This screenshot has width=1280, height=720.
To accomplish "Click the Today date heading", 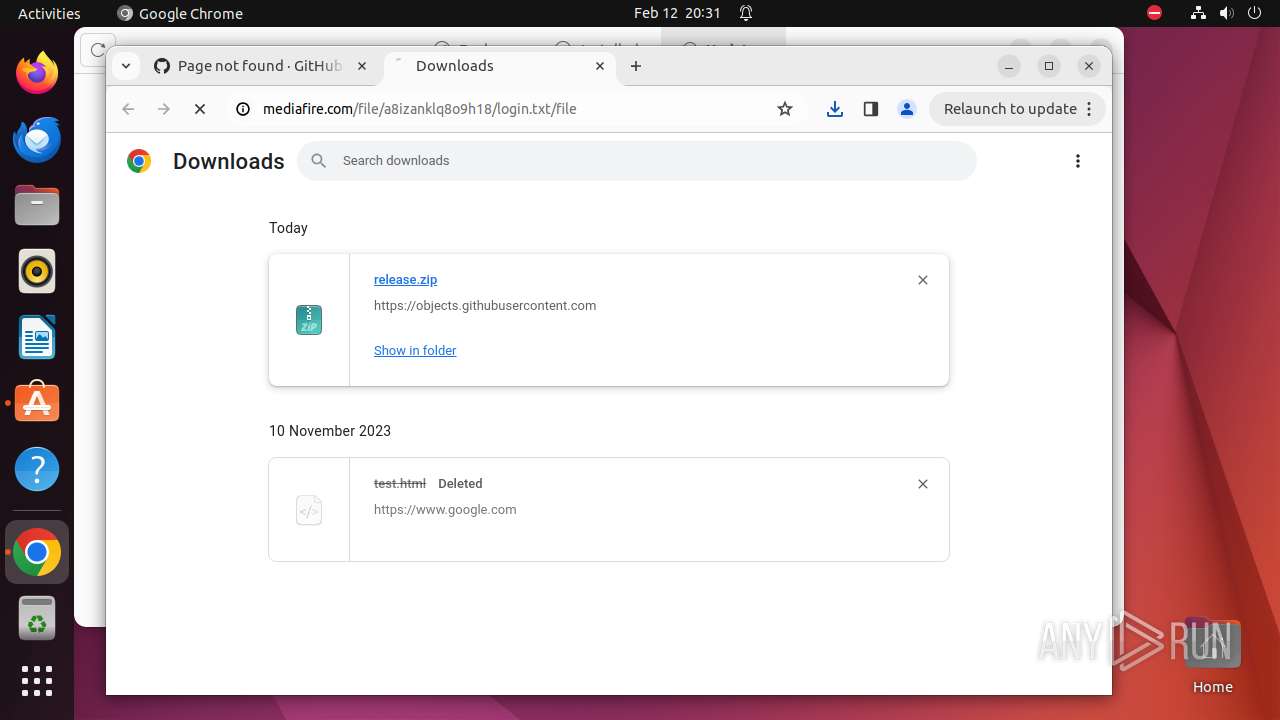I will pos(288,228).
